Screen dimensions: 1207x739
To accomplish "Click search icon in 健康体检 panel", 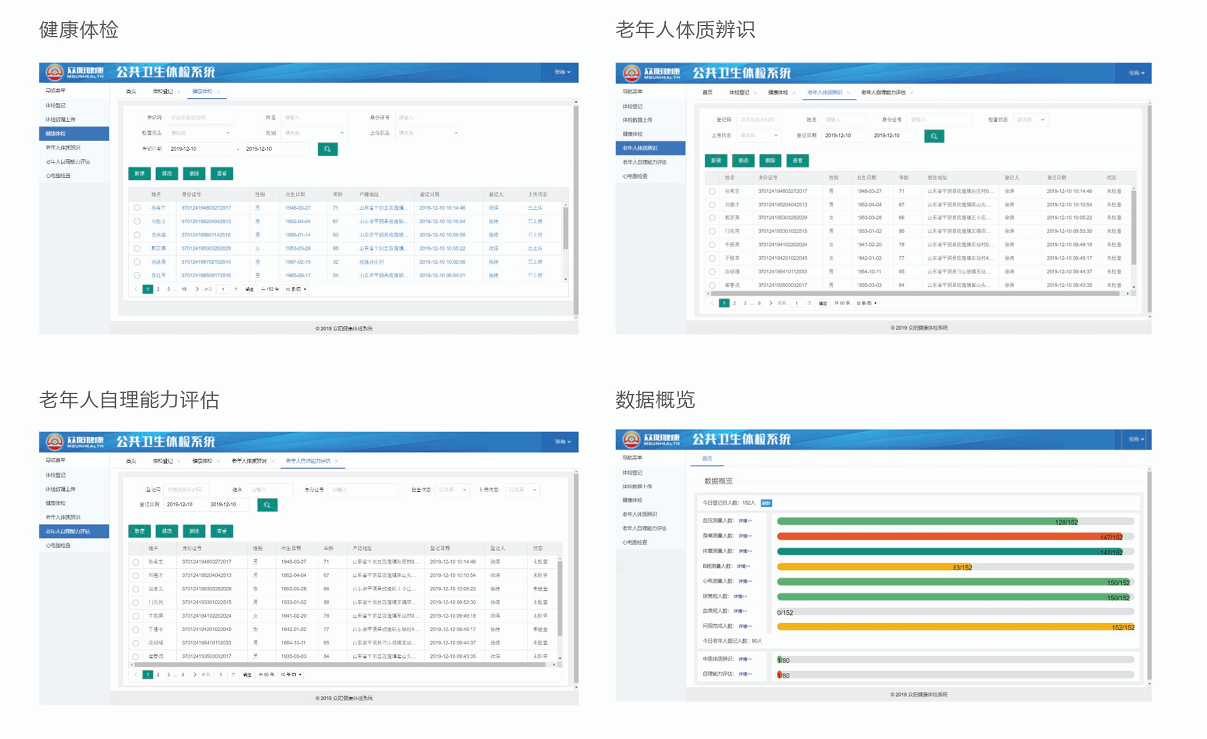I will pos(328,149).
